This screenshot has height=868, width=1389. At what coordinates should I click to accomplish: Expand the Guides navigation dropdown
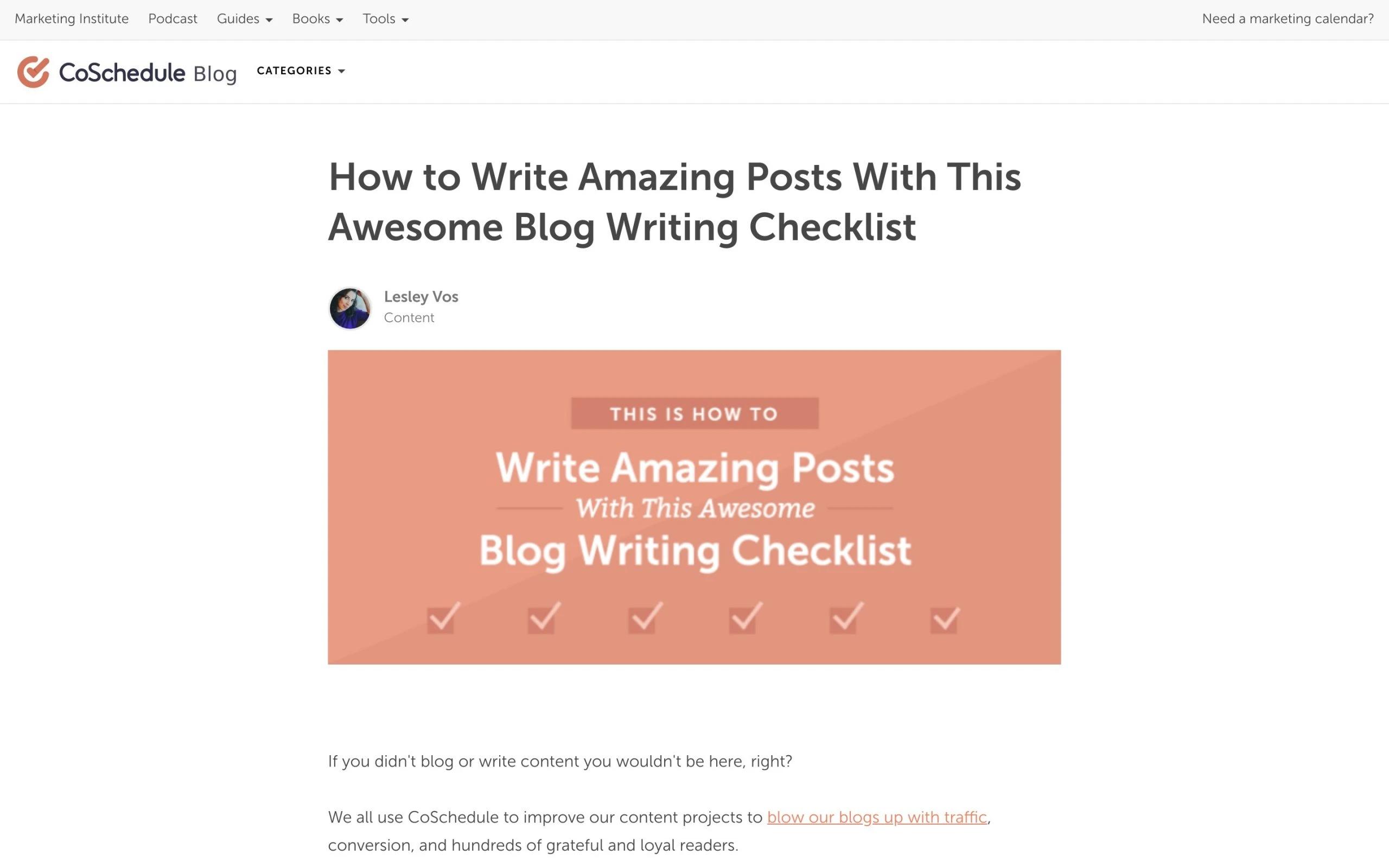245,19
